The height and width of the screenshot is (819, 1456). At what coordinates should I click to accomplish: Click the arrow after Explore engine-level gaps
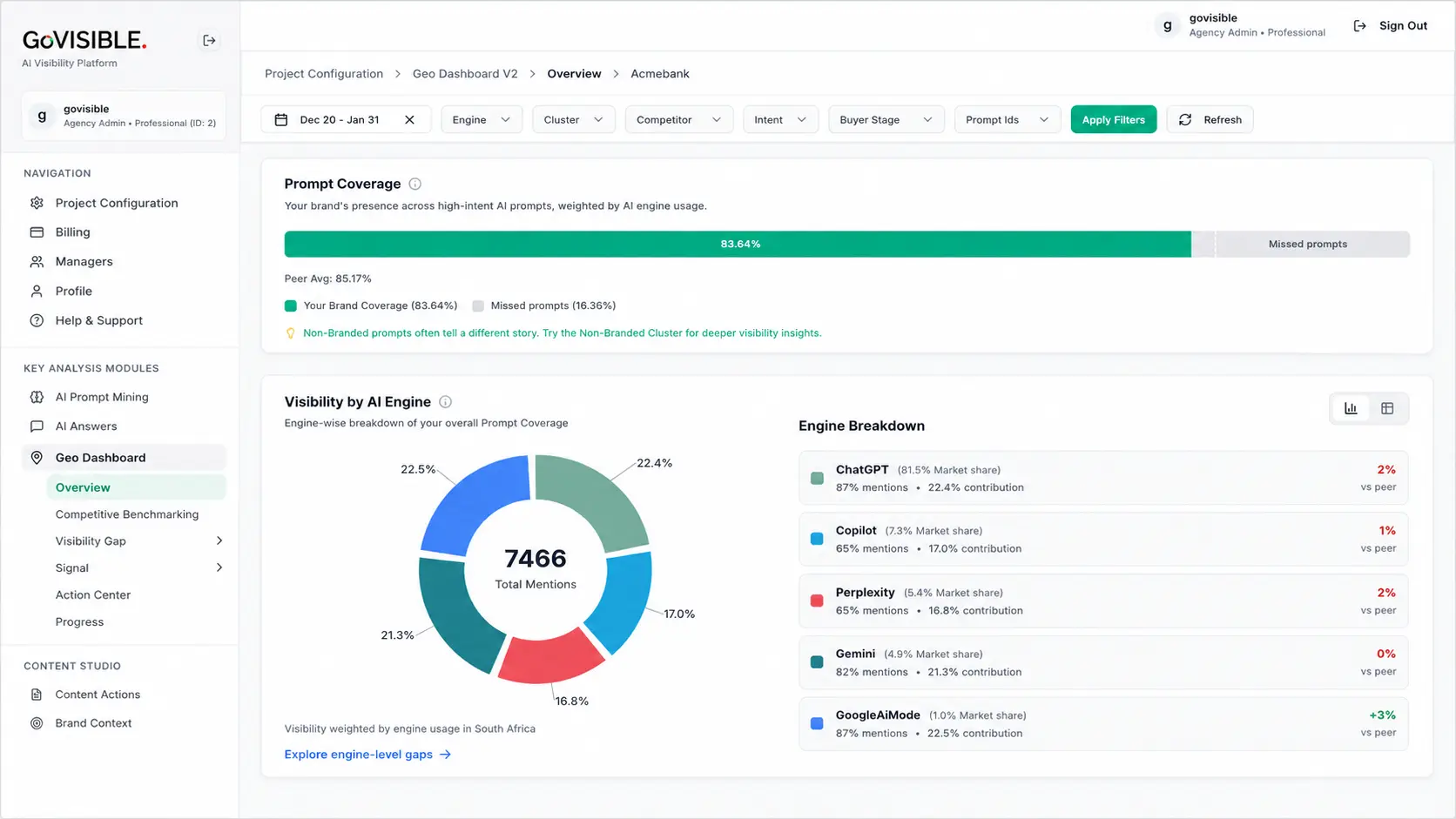[x=446, y=755]
